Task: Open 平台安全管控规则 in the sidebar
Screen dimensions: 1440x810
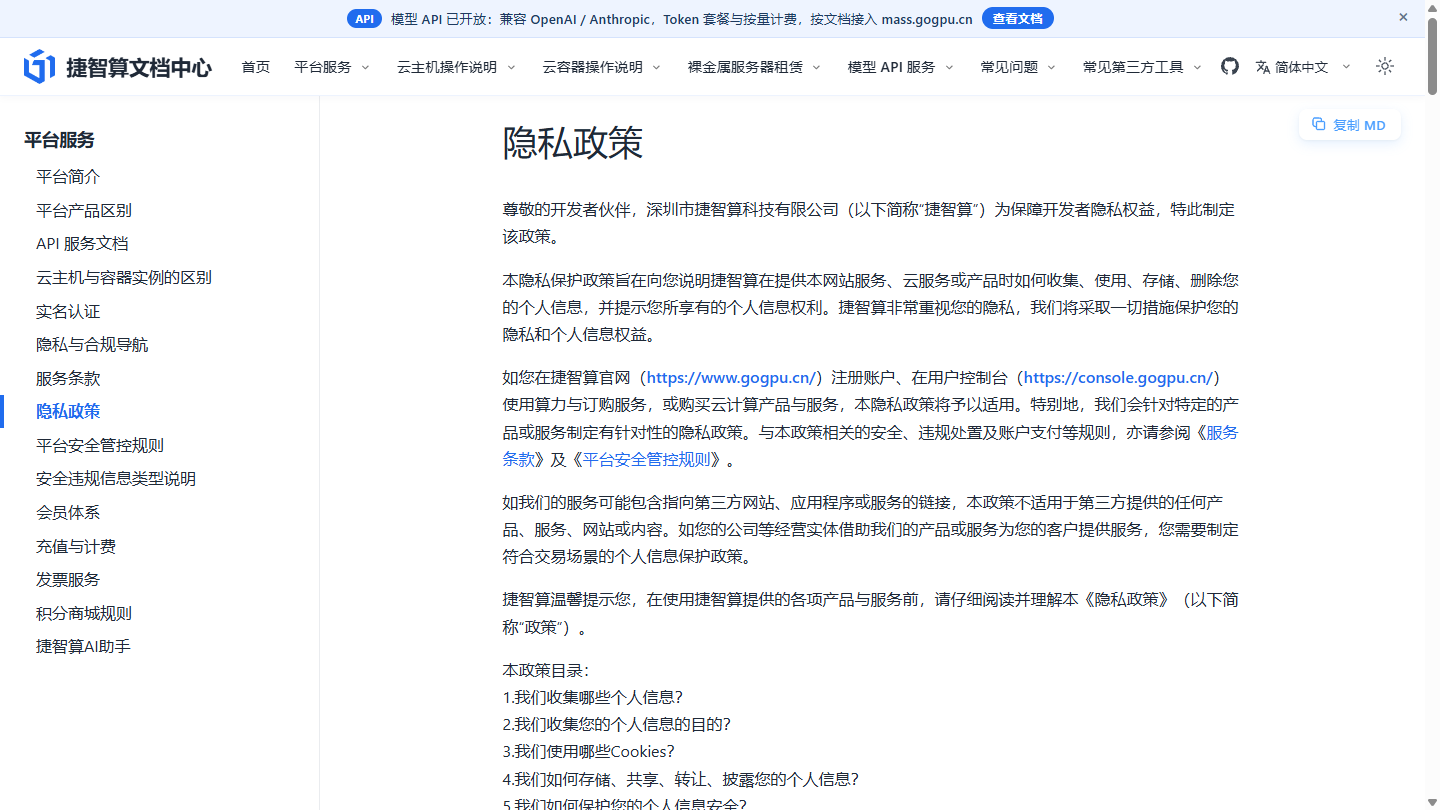Action: (100, 445)
